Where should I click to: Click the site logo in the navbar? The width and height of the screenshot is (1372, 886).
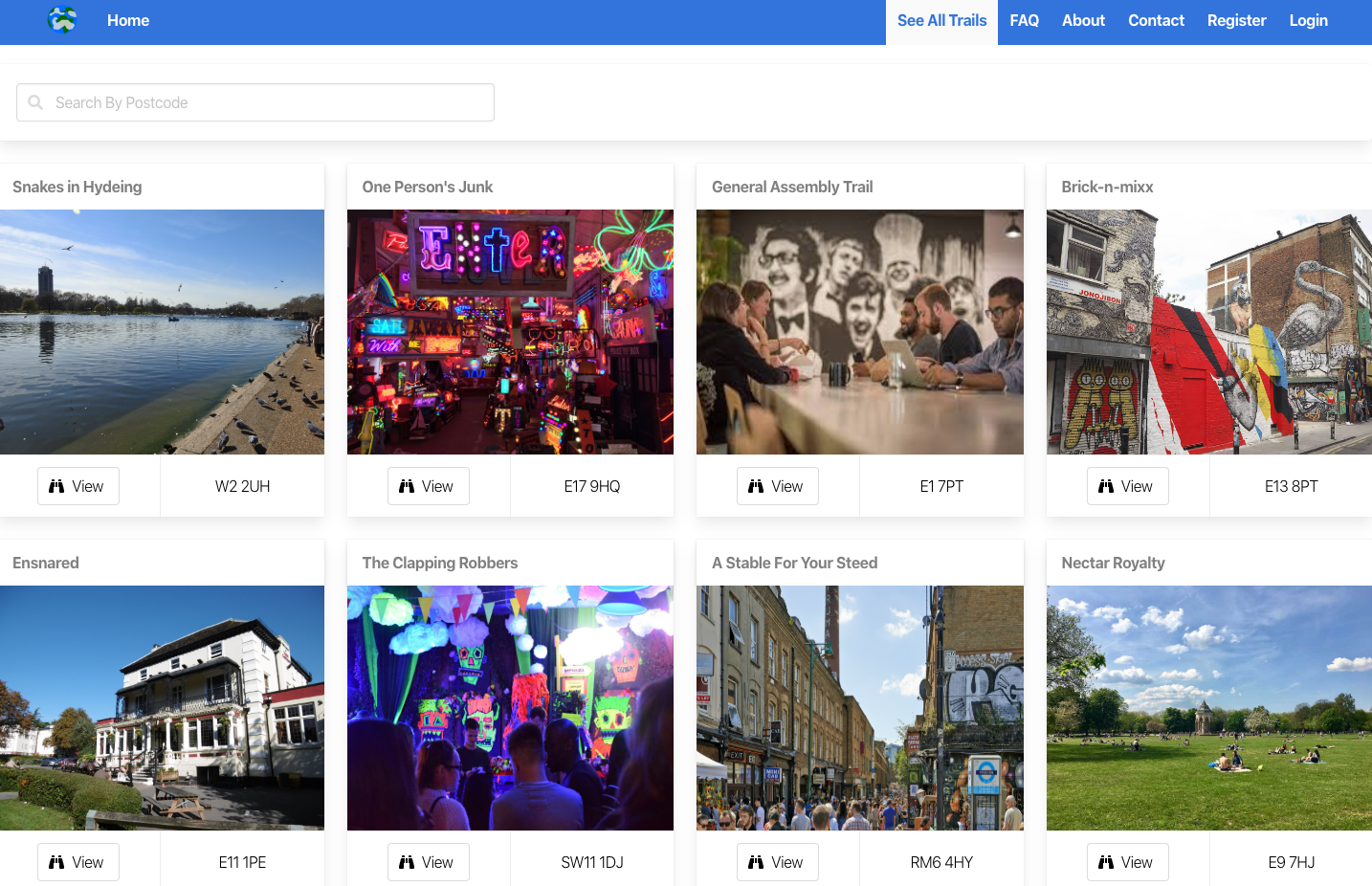62,19
